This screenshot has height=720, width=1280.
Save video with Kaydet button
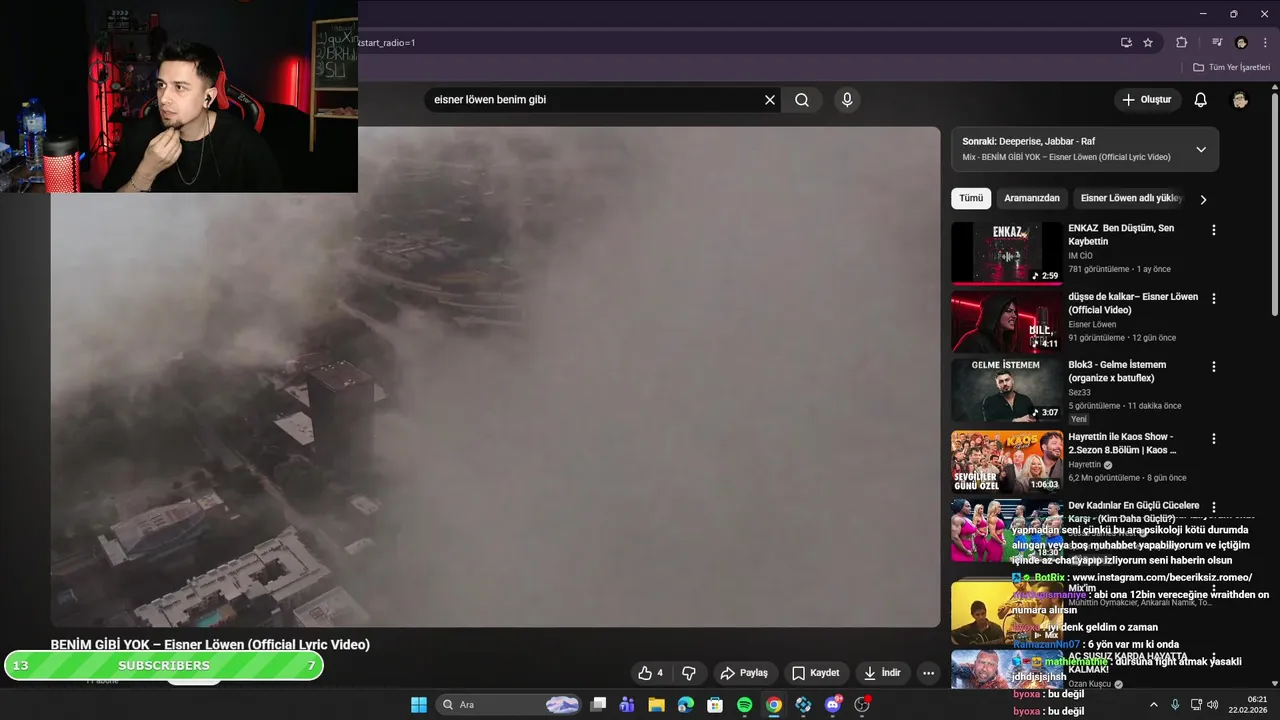pyautogui.click(x=816, y=673)
